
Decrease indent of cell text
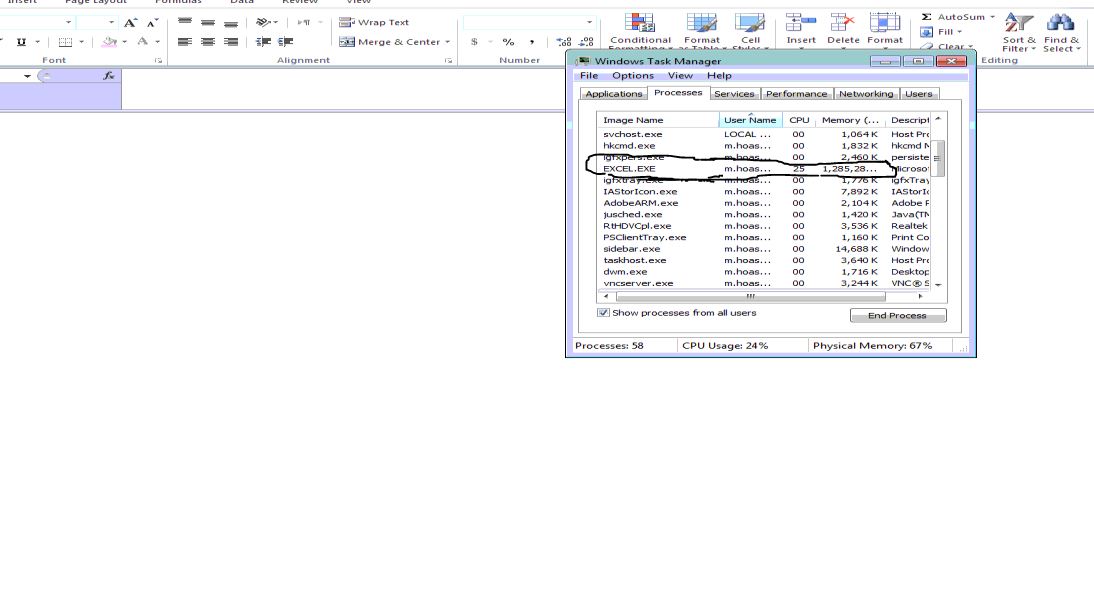(263, 42)
